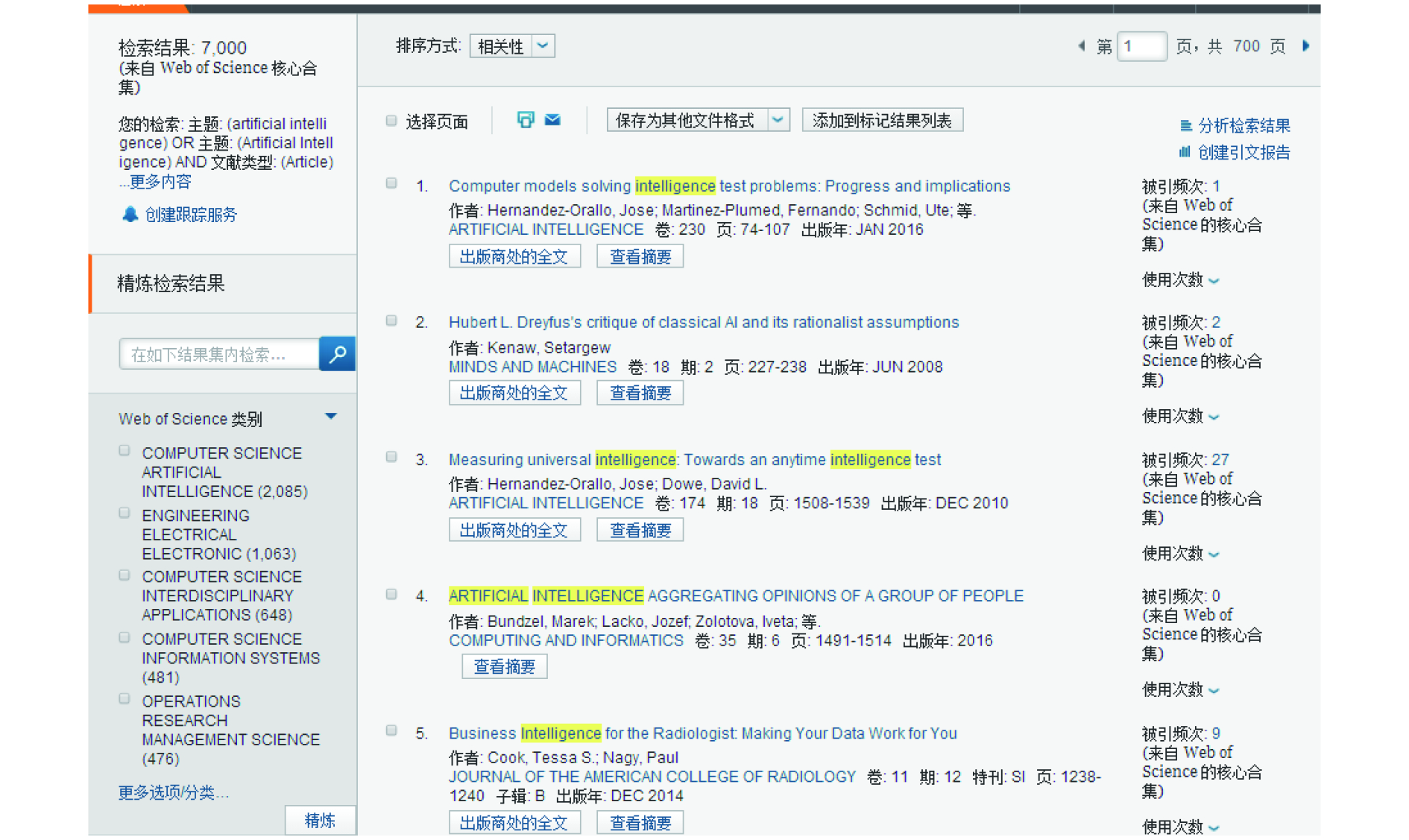The height and width of the screenshot is (840, 1409).
Task: Check COMPUTER SCIENCE ARTIFICIAL INTELLIGENCE category
Action: [x=124, y=451]
